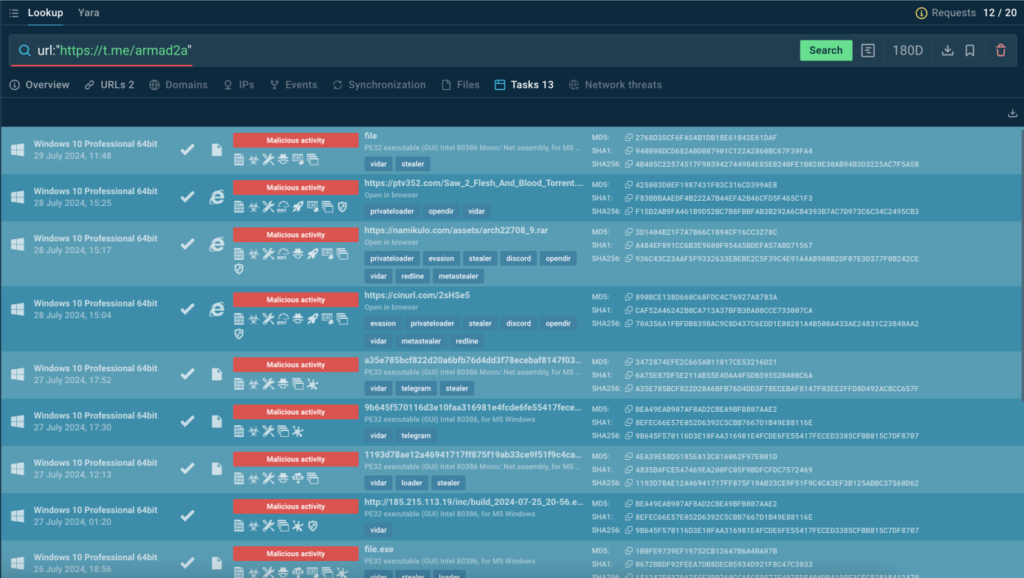1024x578 pixels.
Task: Open the list menu left of Lookup
Action: [13, 13]
